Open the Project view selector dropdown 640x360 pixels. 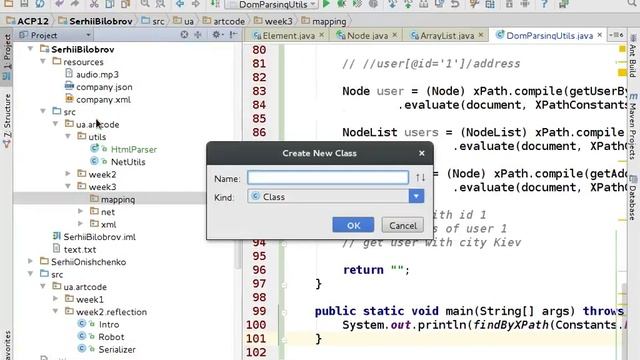pos(88,36)
